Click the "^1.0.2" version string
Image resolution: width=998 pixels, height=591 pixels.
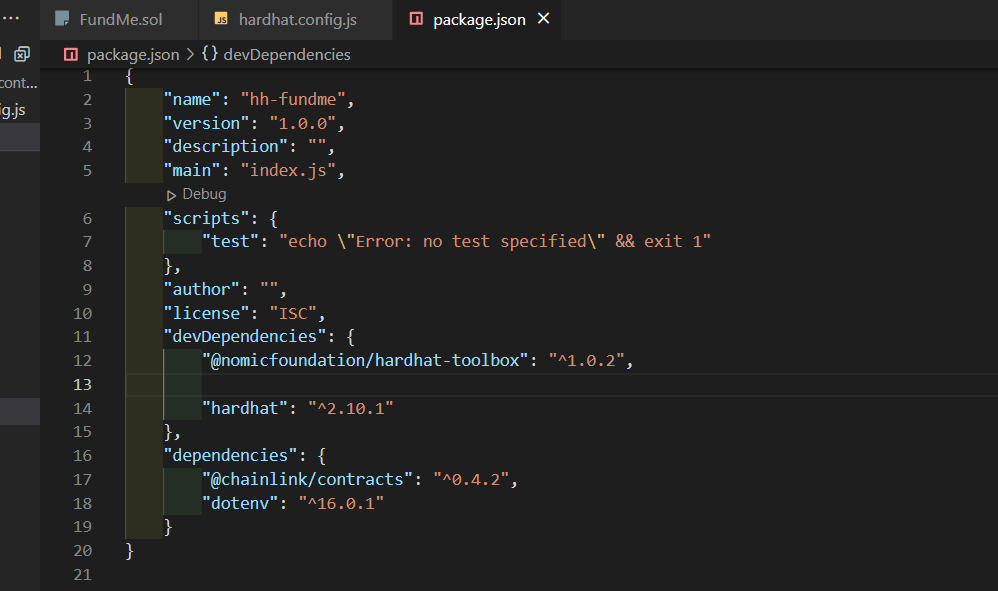[586, 361]
